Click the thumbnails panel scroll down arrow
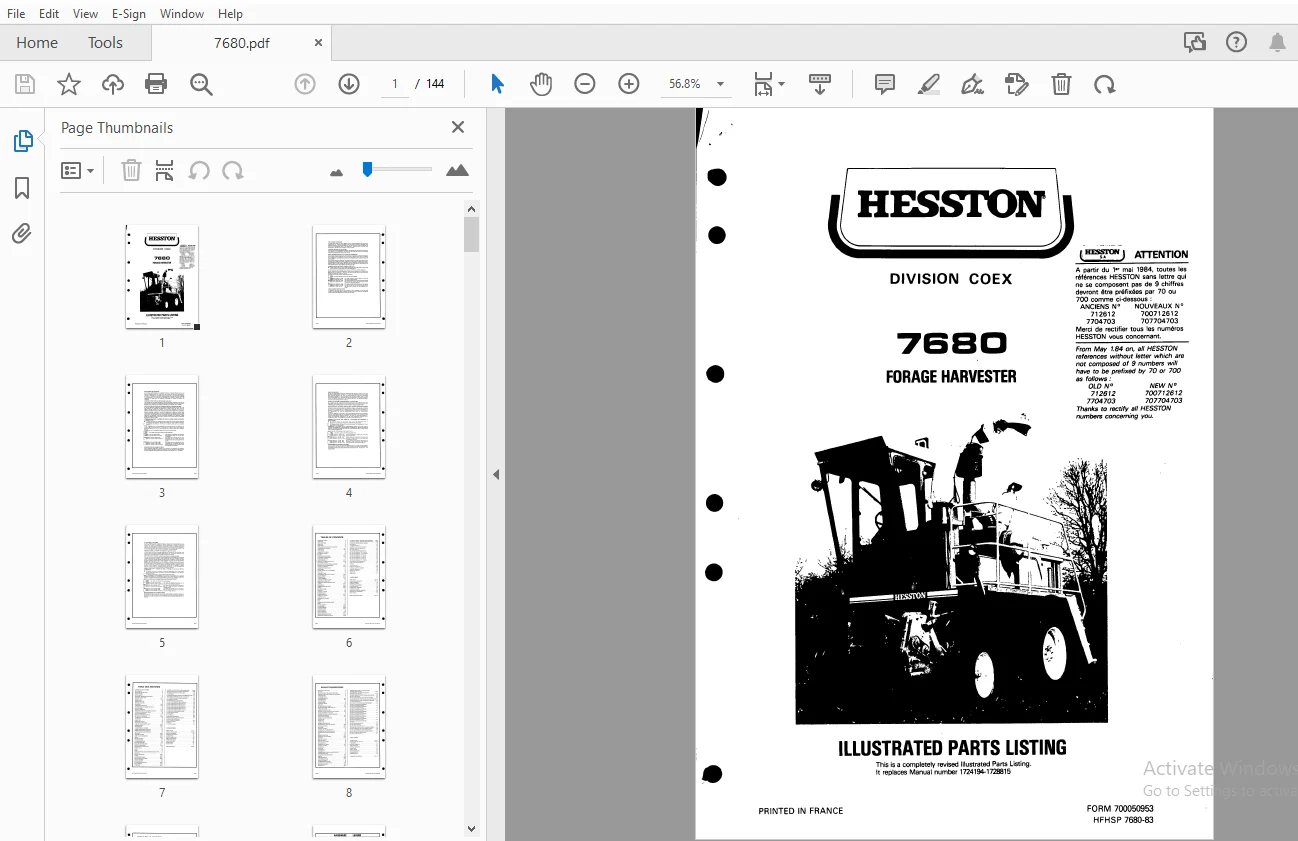This screenshot has height=841, width=1298. 472,828
